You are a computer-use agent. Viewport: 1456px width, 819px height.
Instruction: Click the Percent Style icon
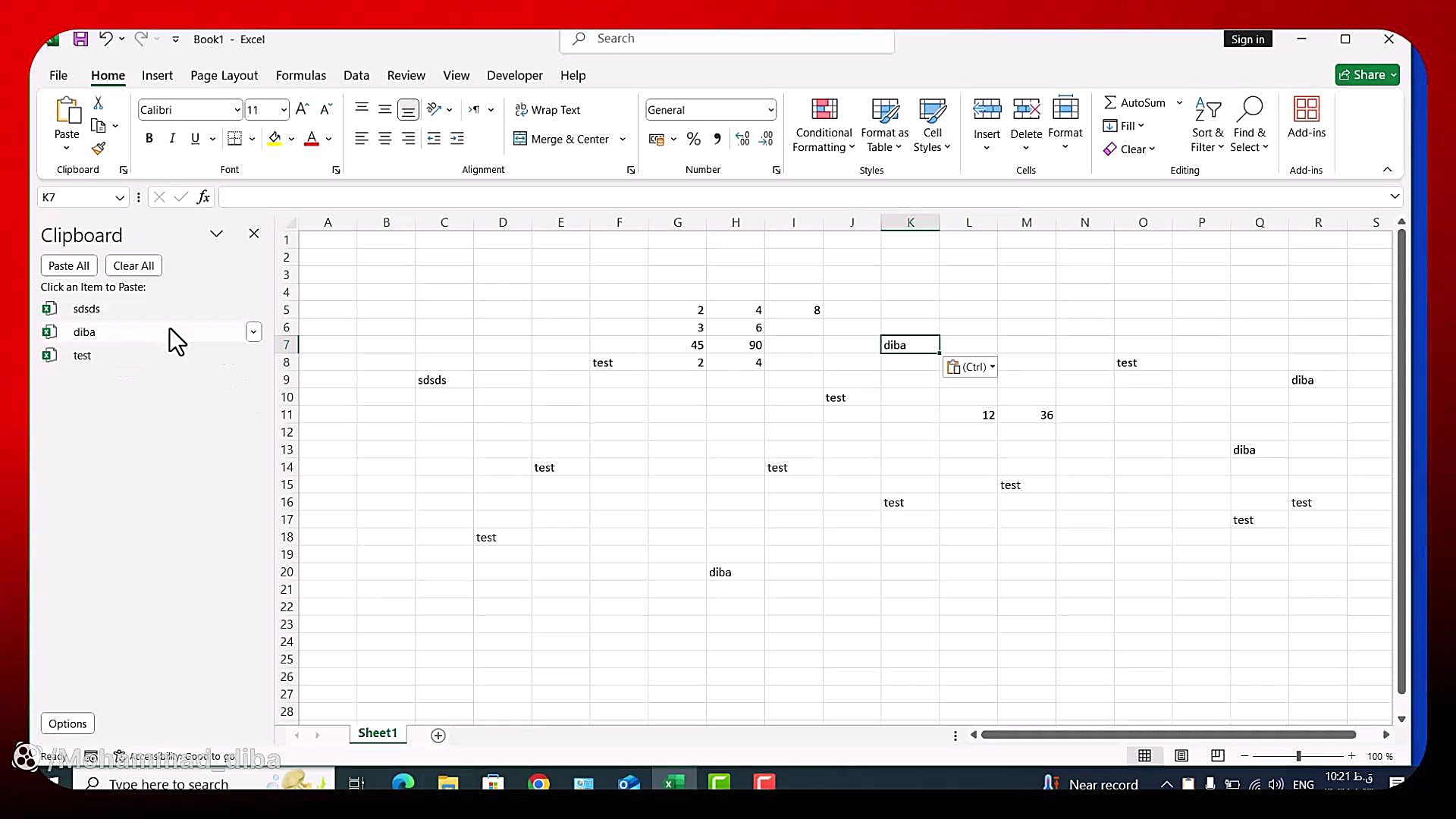[693, 139]
